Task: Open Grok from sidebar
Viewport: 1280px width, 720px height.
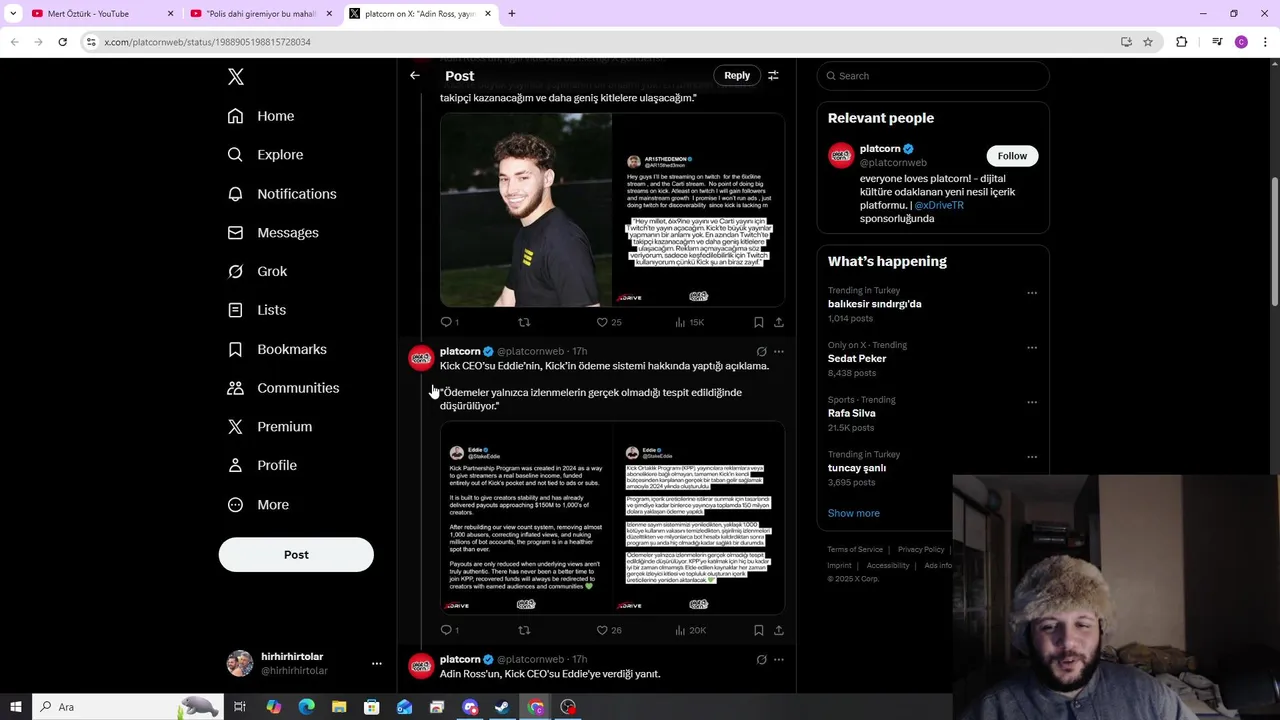Action: pos(257,271)
